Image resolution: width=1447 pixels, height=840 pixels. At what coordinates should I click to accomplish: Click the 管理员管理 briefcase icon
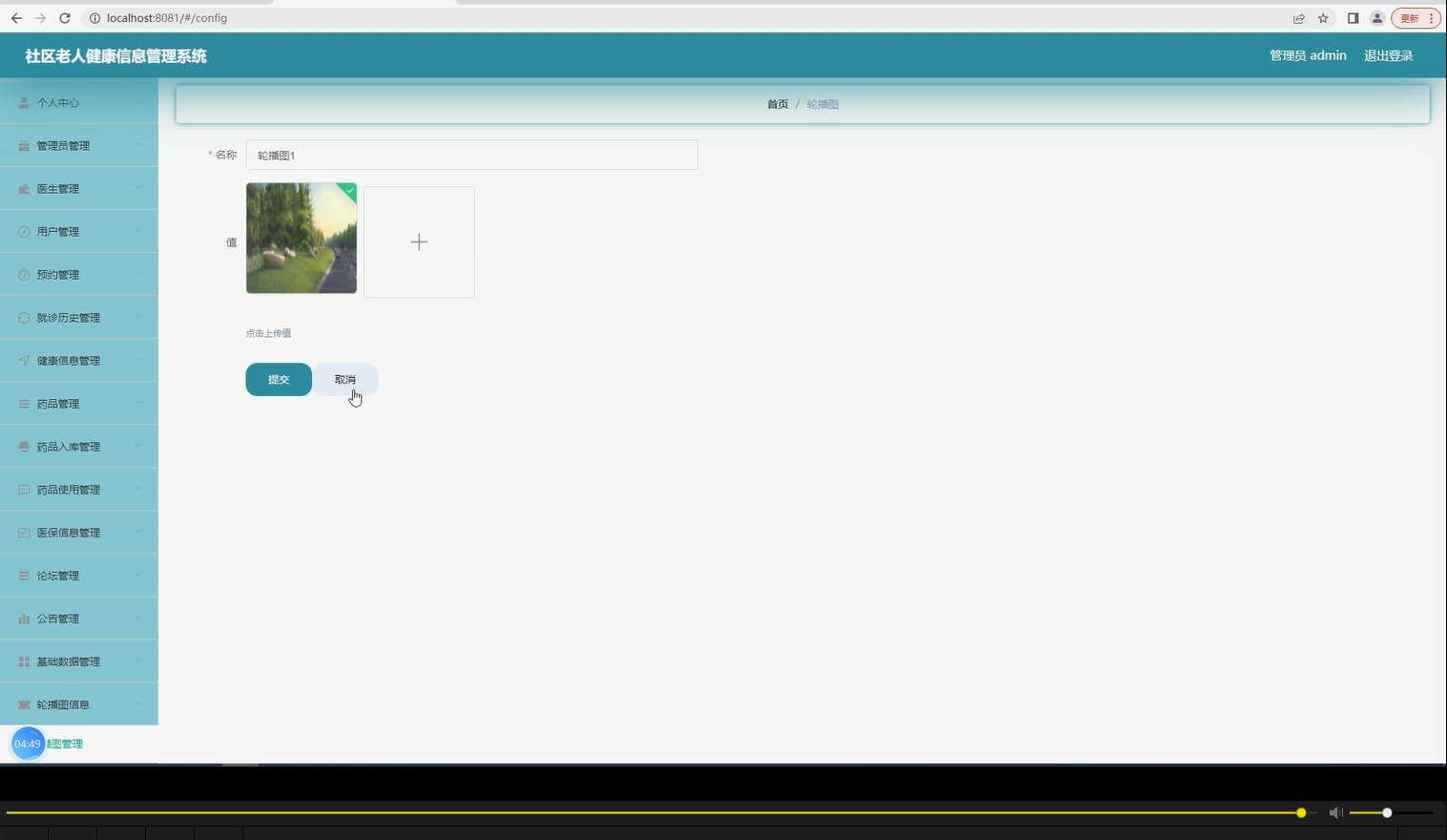[x=25, y=146]
